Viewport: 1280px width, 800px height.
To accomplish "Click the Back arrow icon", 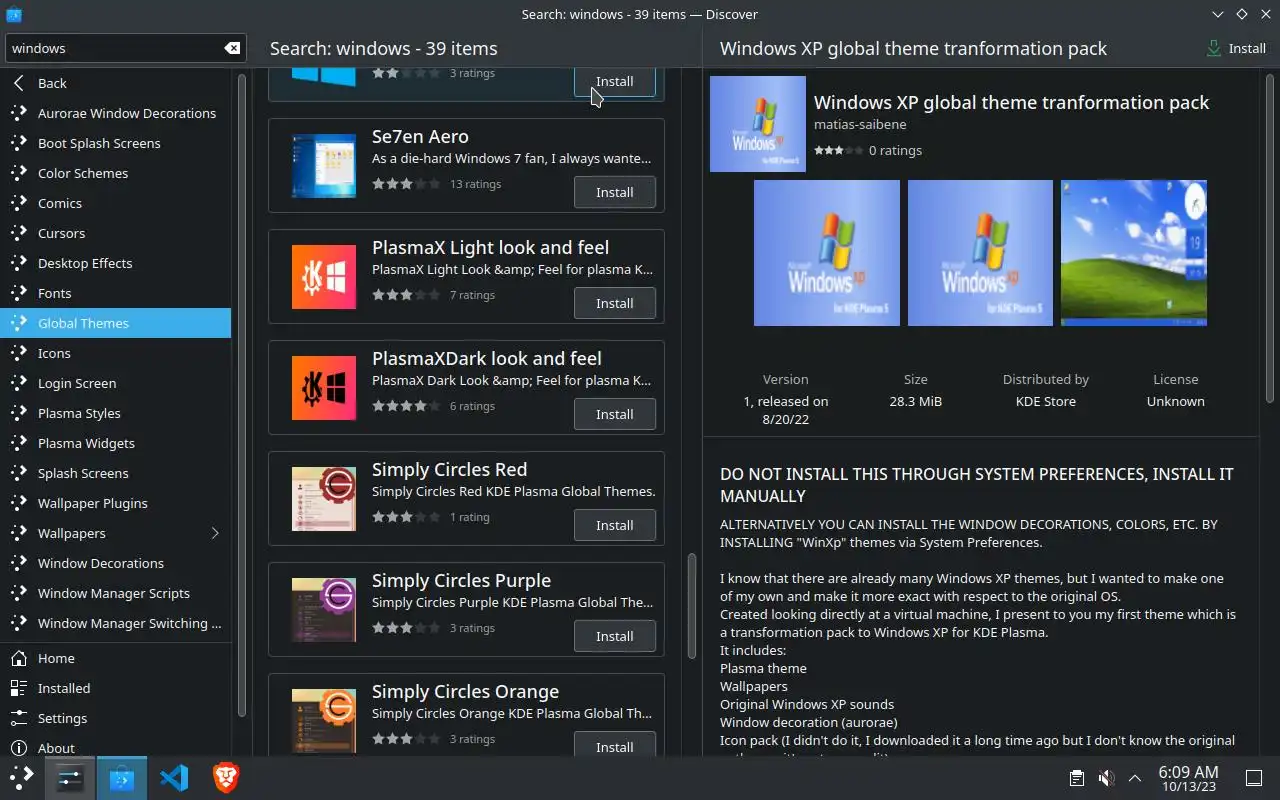I will 19,83.
